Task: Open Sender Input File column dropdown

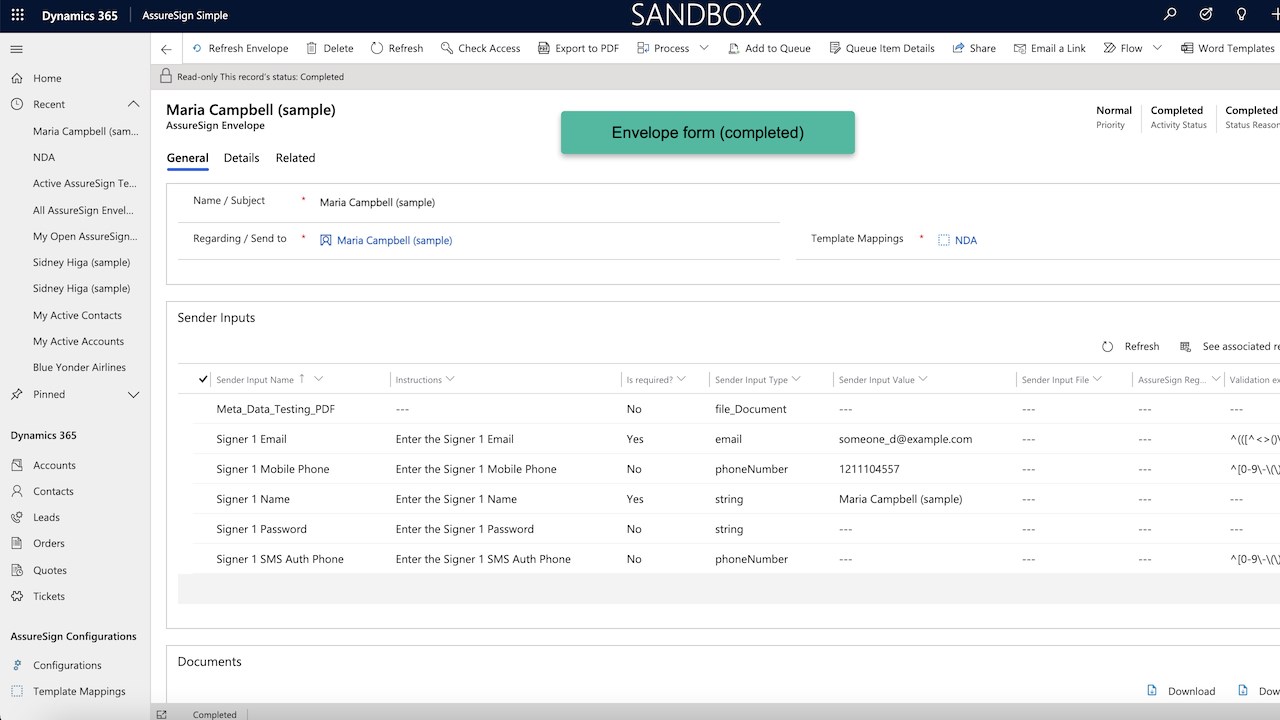Action: pos(1097,379)
